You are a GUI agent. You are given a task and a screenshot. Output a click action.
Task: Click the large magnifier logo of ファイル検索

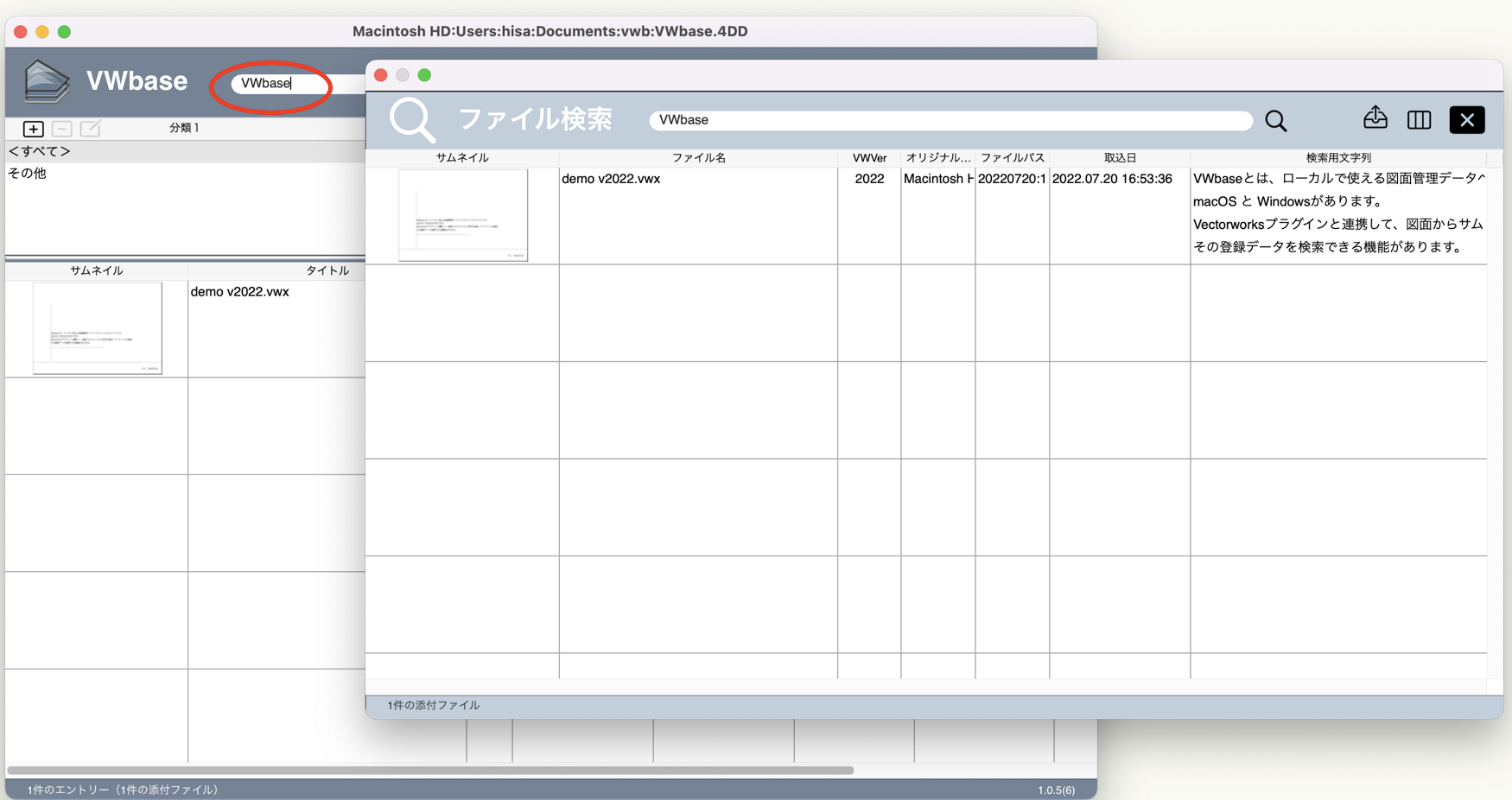coord(412,119)
